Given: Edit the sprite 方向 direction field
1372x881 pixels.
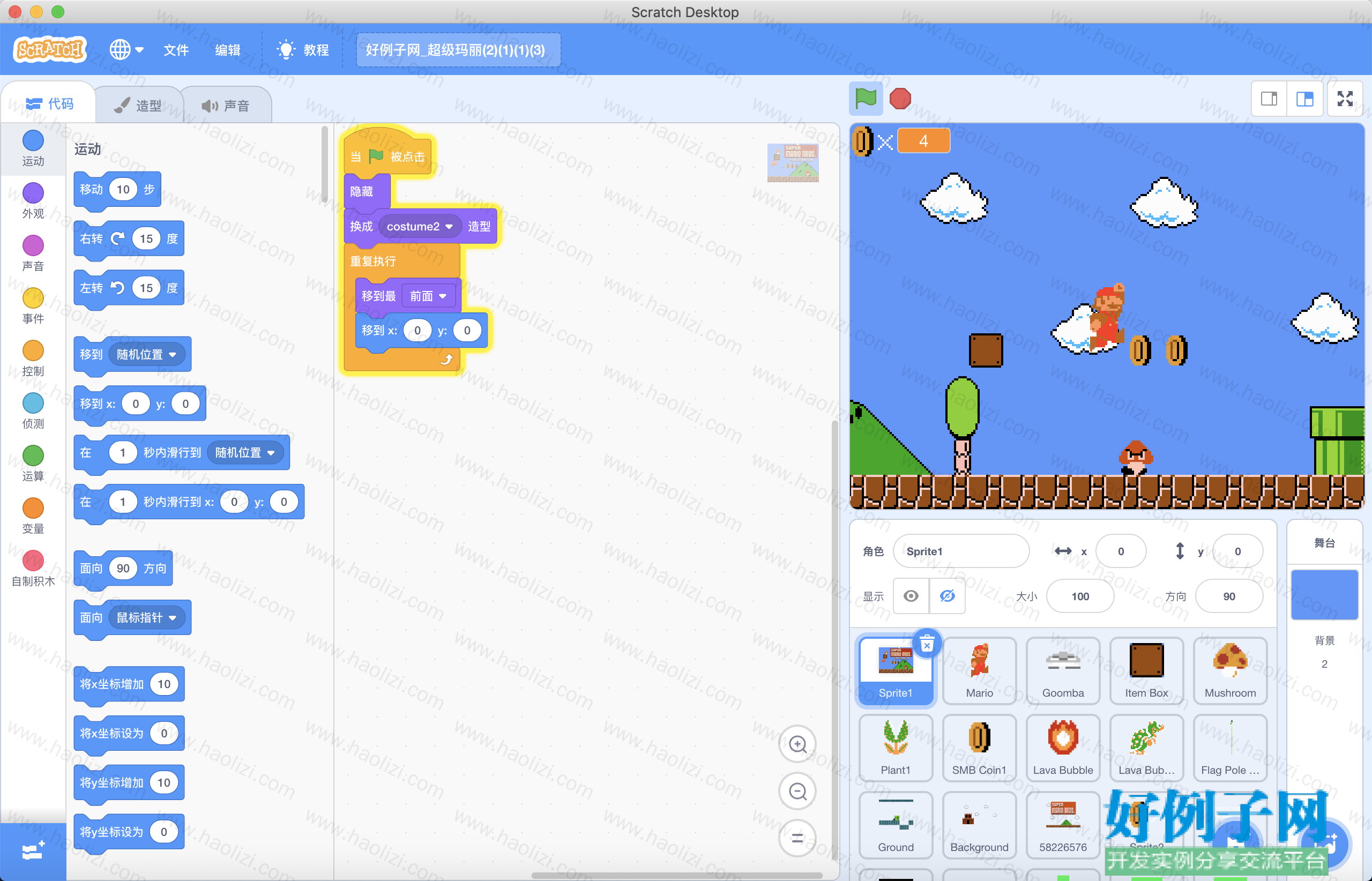Looking at the screenshot, I should point(1228,596).
